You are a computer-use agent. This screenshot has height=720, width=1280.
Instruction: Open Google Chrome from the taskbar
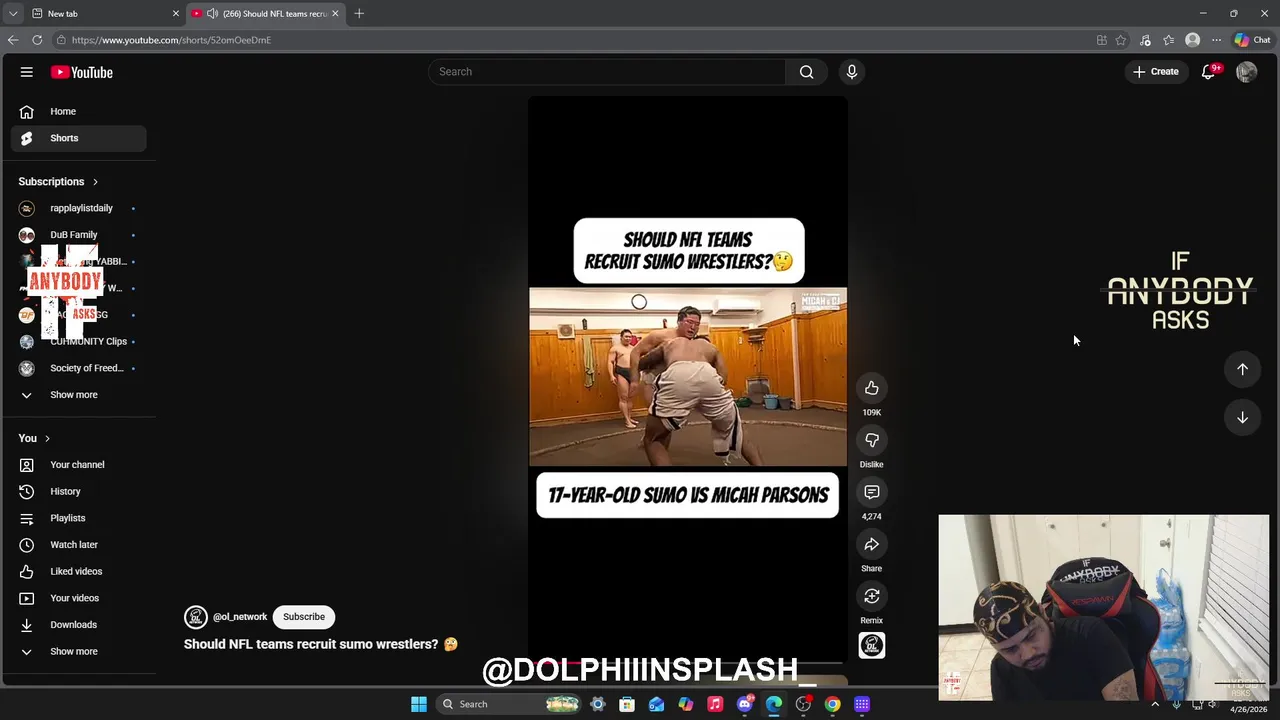(832, 704)
